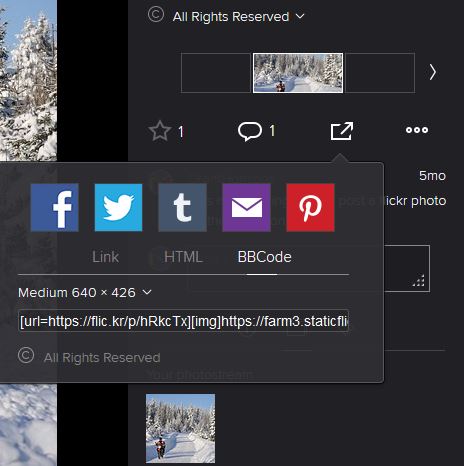Screen dimensions: 464x466
Task: Pin photo on Pinterest
Action: click(x=310, y=207)
